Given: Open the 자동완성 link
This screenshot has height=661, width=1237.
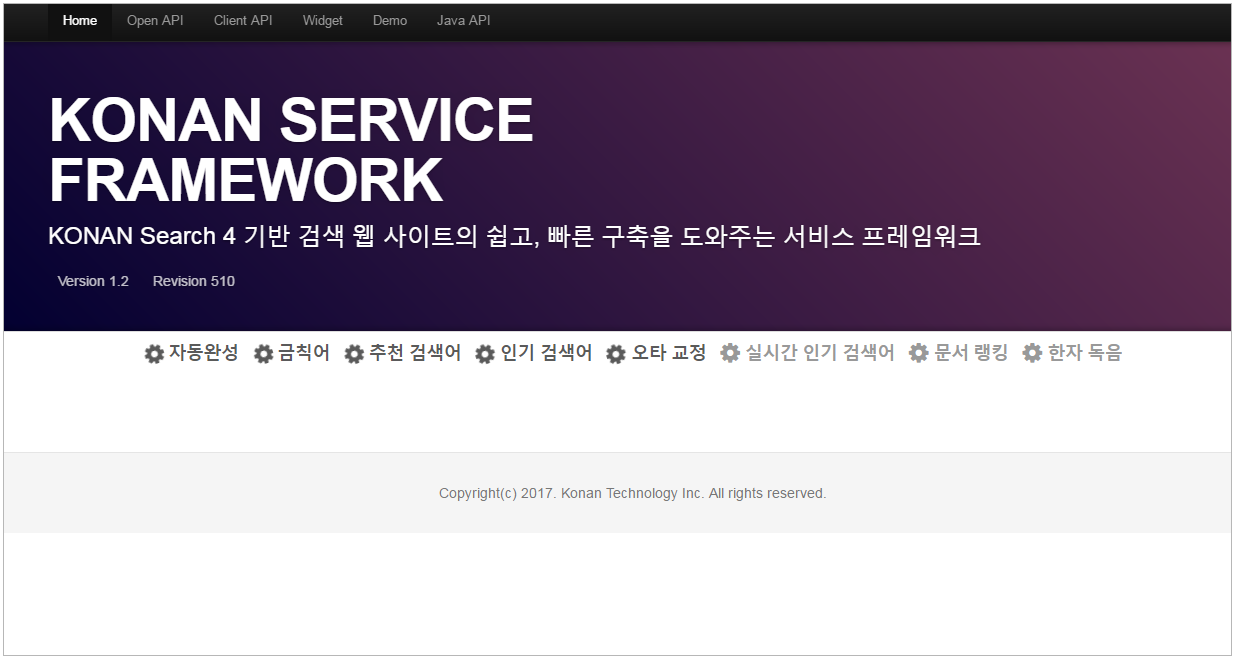Looking at the screenshot, I should pos(204,353).
